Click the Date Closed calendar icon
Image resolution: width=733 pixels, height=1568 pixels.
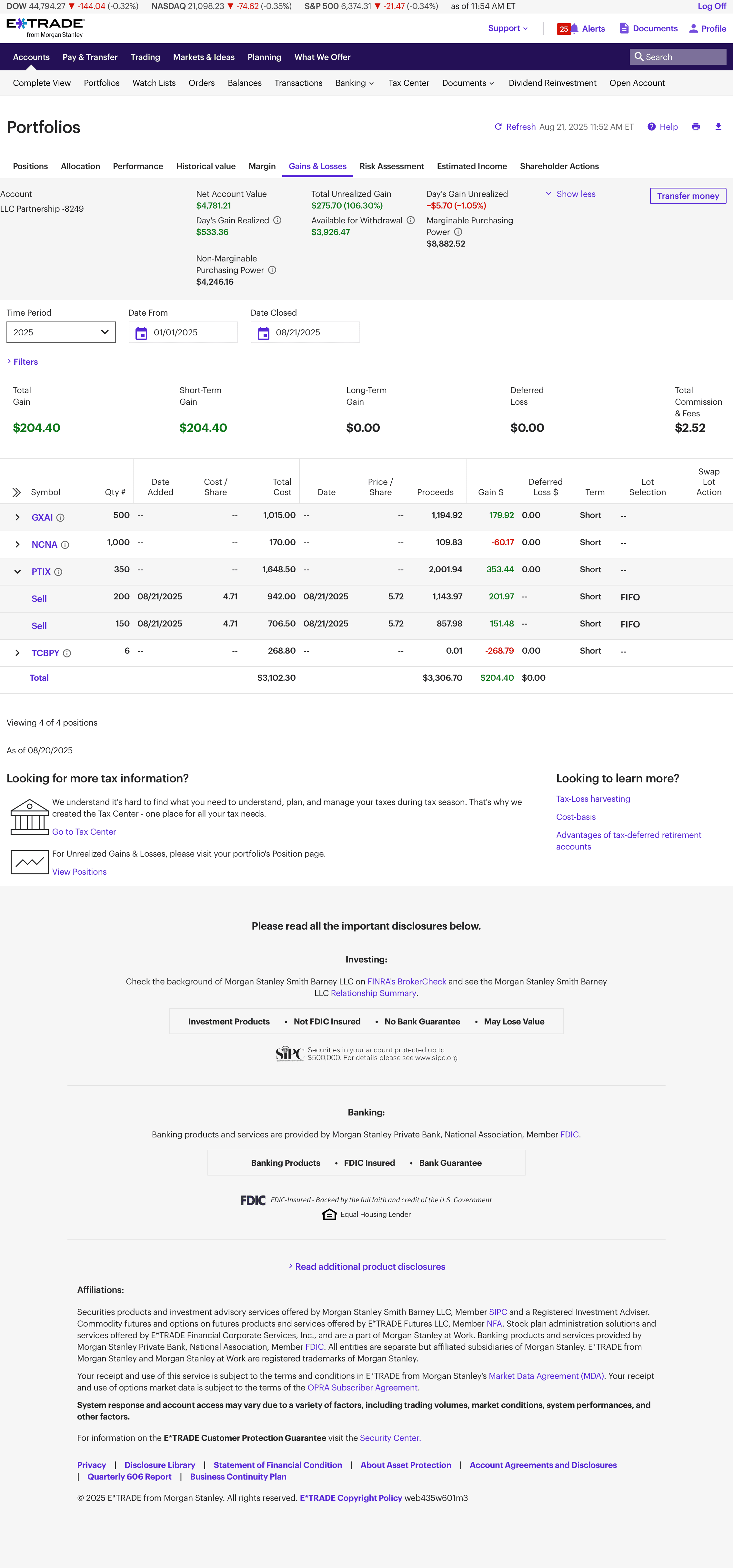263,333
